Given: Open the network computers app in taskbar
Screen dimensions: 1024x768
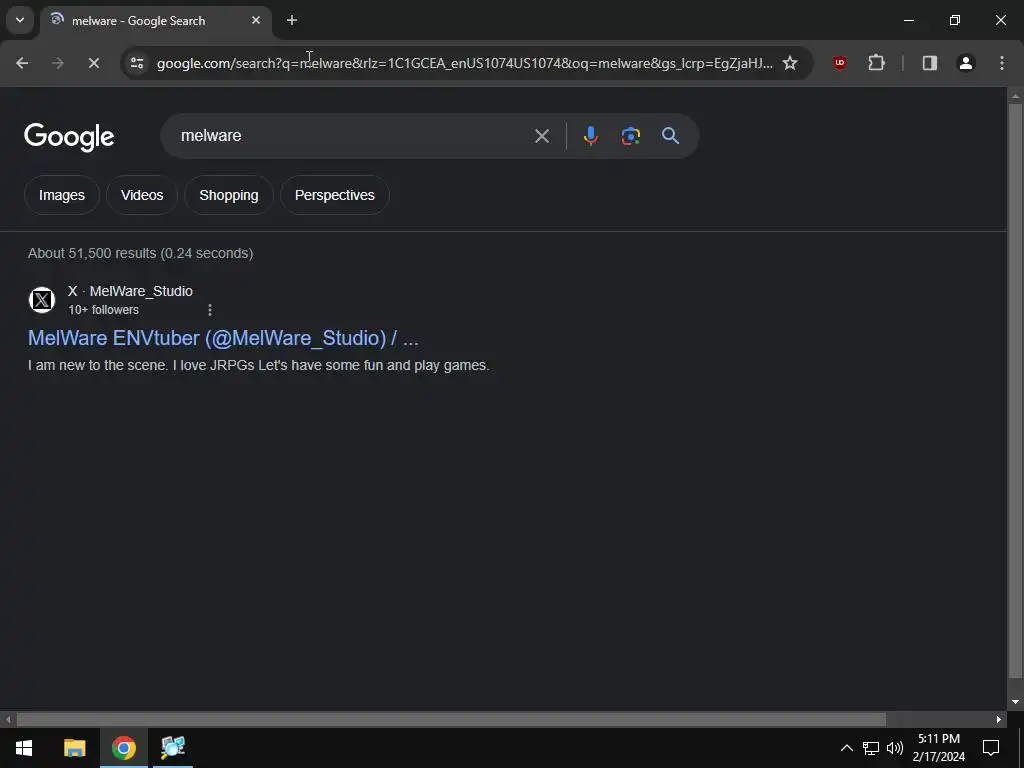Looking at the screenshot, I should coord(173,748).
